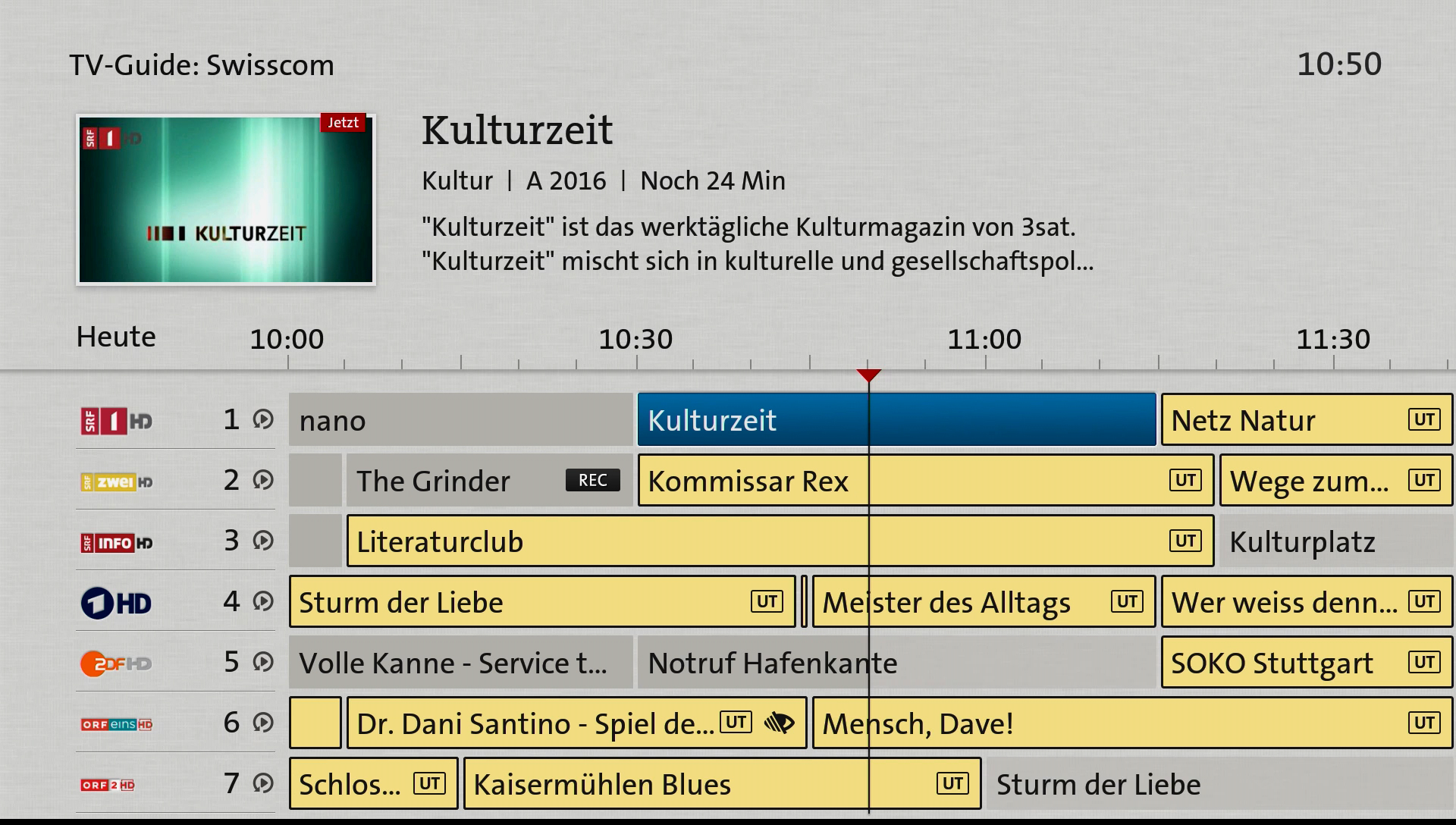Open Mensch, Dave! programme

coord(1132,723)
